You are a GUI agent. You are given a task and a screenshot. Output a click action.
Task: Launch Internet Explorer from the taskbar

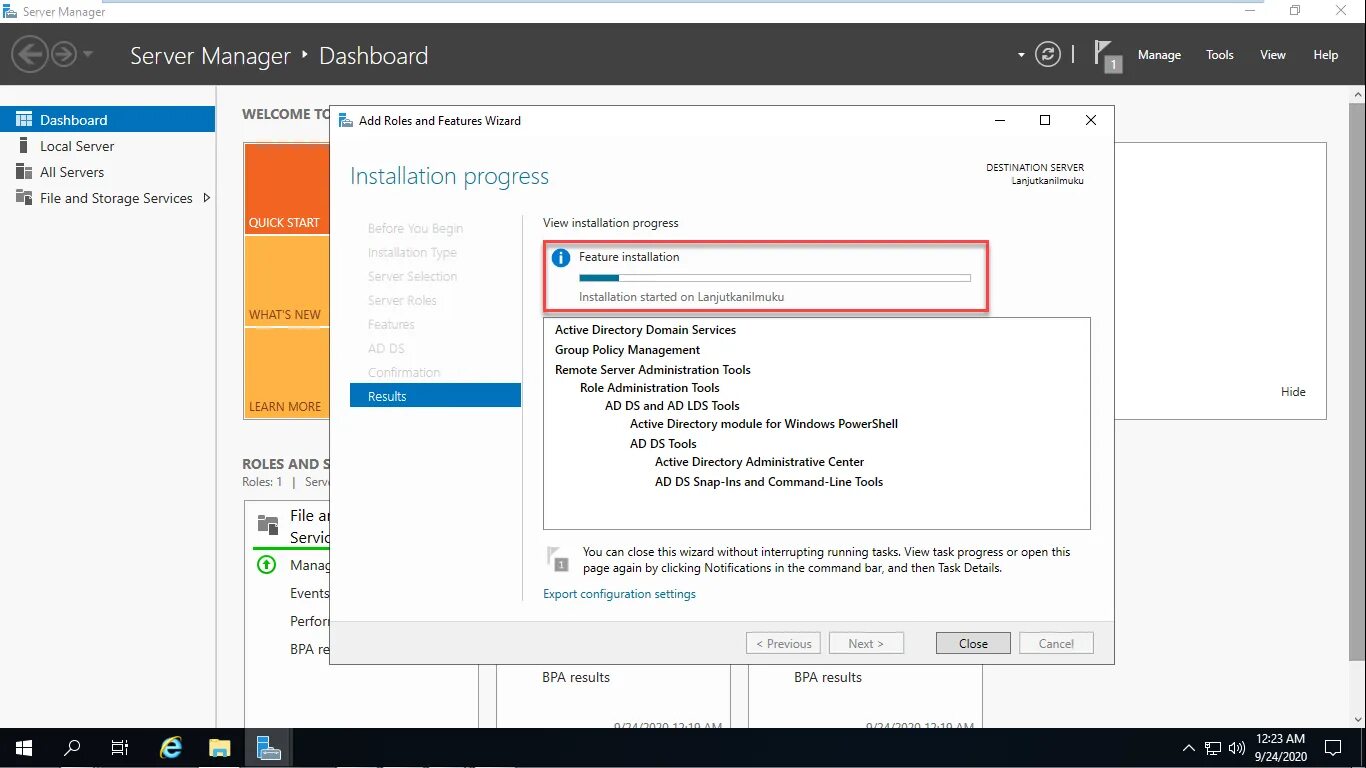[x=172, y=748]
